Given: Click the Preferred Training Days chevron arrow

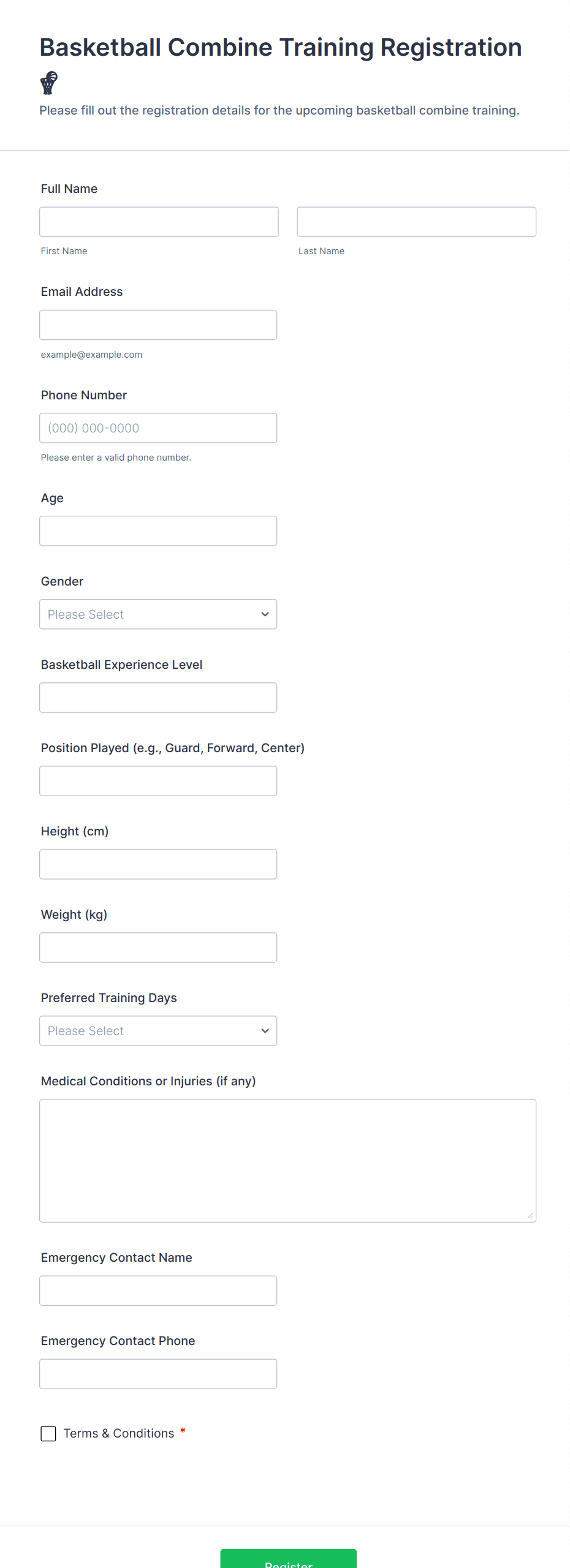Looking at the screenshot, I should [265, 1031].
